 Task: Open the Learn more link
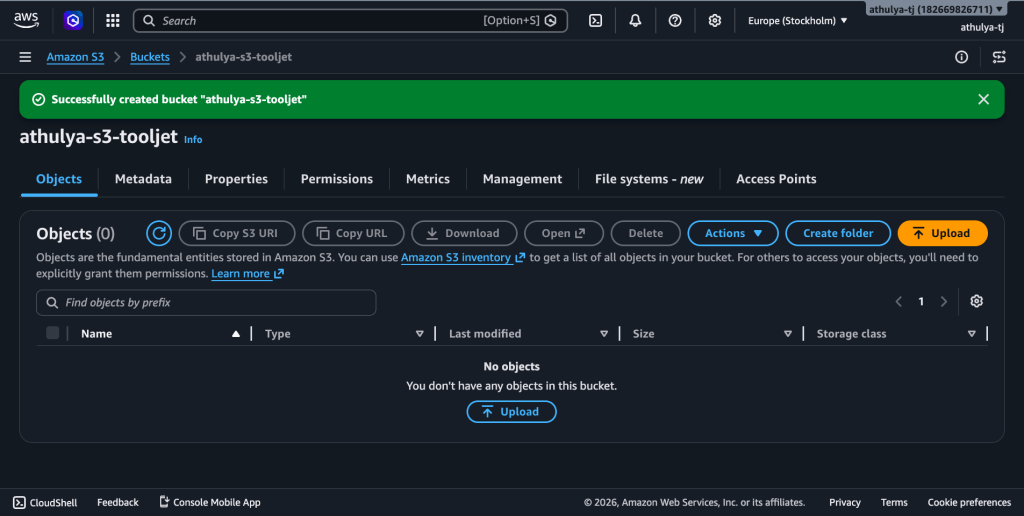point(247,274)
